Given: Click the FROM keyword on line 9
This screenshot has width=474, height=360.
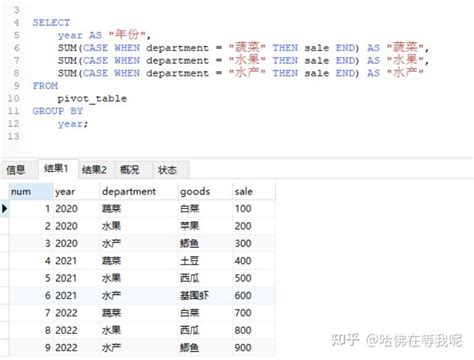Looking at the screenshot, I should (x=45, y=86).
